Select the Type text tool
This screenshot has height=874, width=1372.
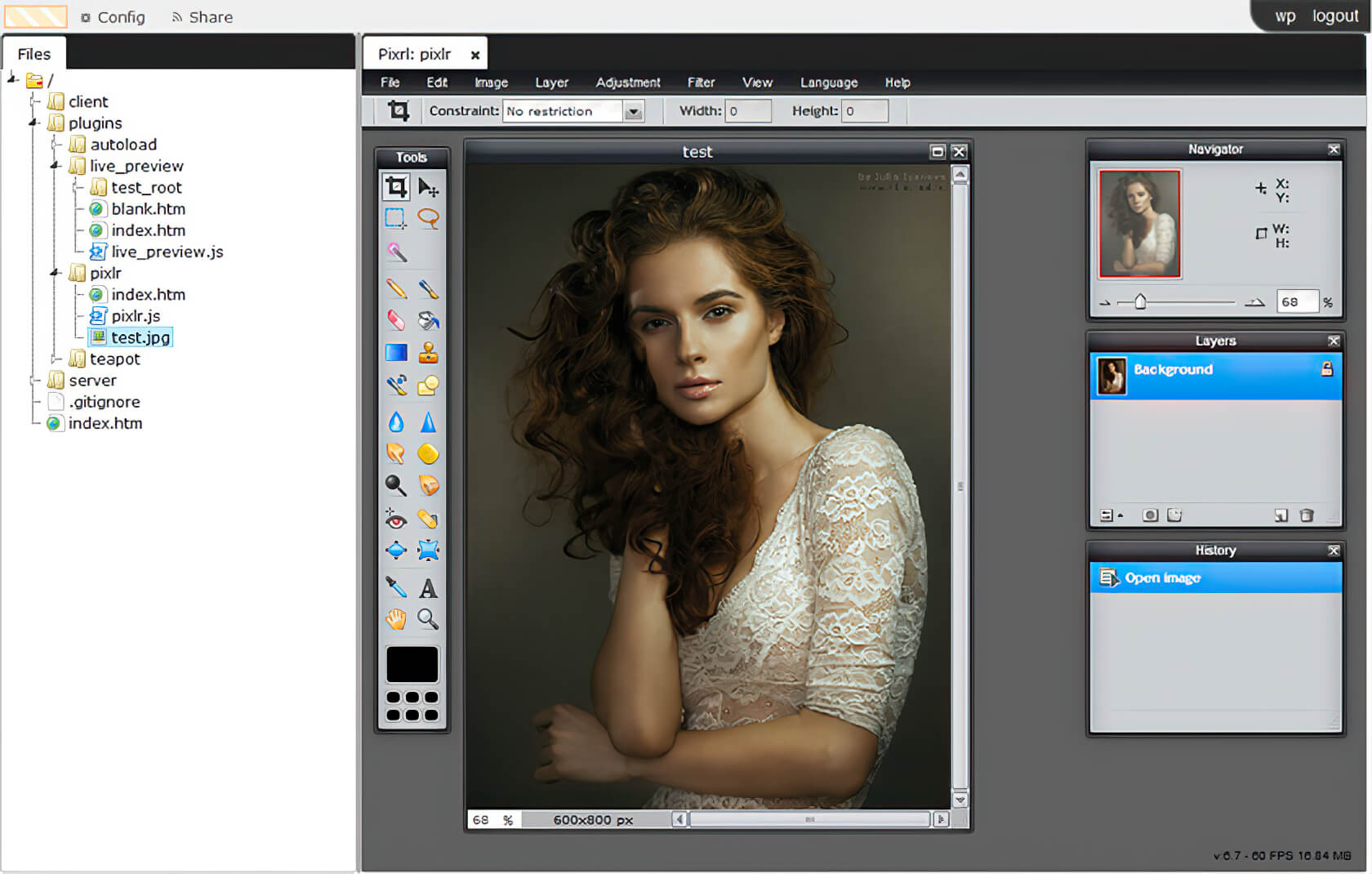(x=428, y=588)
